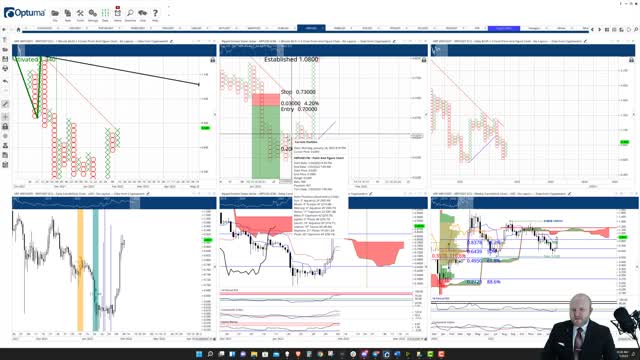This screenshot has height=360, width=640.
Task: Toggle the lock on the top-middle chart
Action: [x=424, y=60]
